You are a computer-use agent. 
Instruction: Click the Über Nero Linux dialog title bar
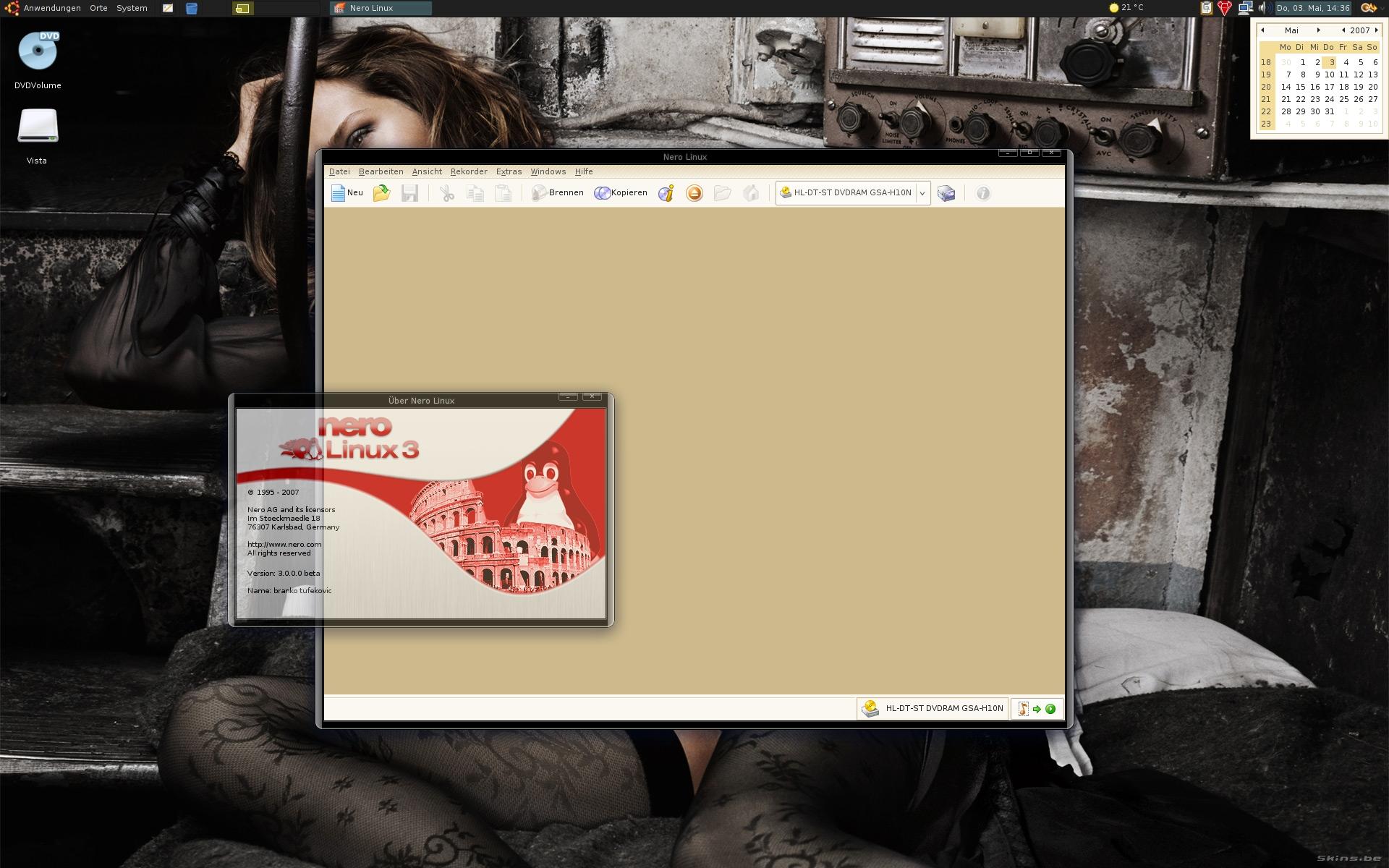(x=421, y=400)
